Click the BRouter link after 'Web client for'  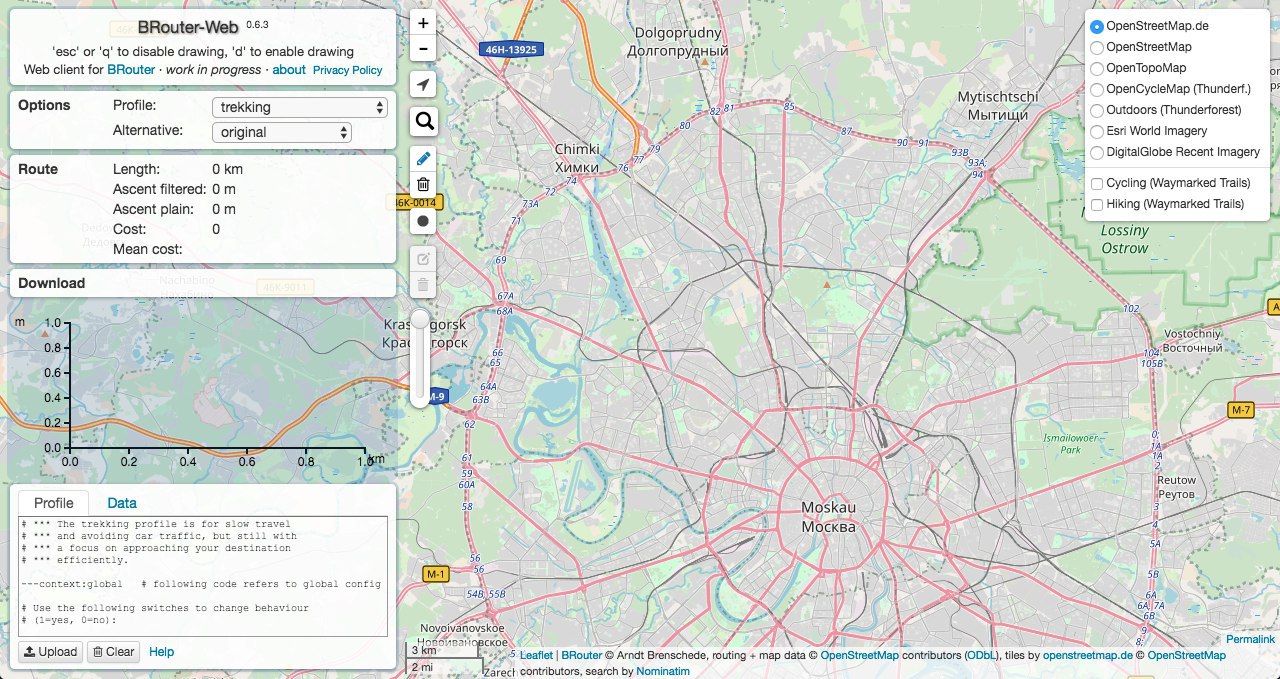tap(131, 70)
